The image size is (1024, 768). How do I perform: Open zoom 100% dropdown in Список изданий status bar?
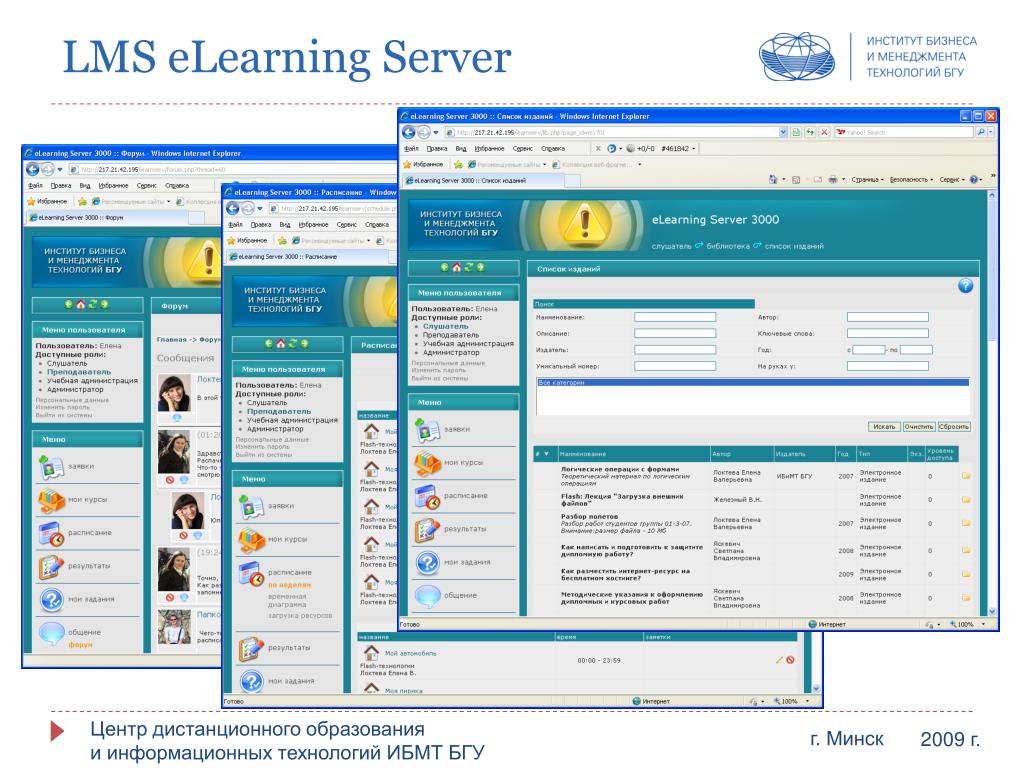coord(984,624)
